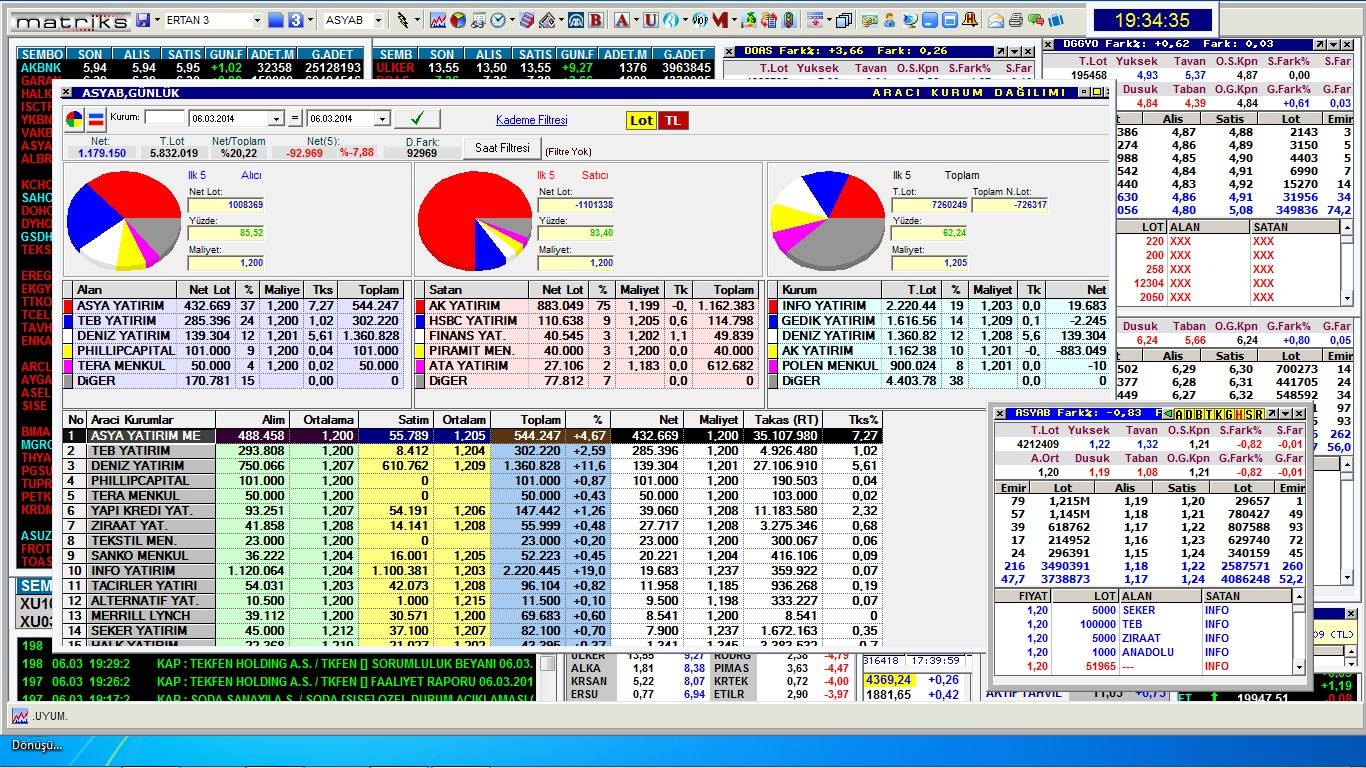Click the traffic light icon in toolbar
This screenshot has width=1366, height=768.
[x=789, y=20]
